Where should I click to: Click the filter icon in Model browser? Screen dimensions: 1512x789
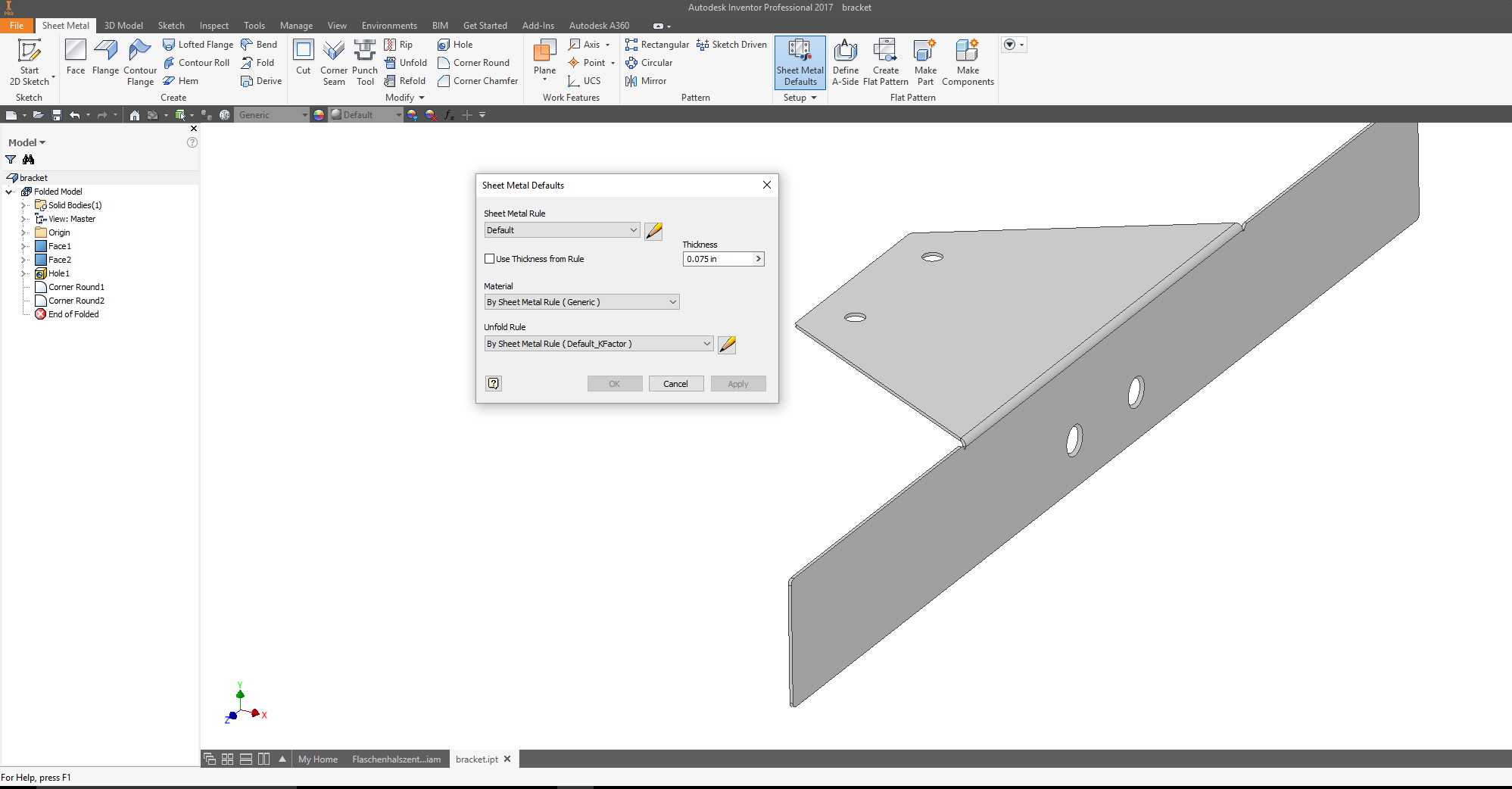[11, 160]
